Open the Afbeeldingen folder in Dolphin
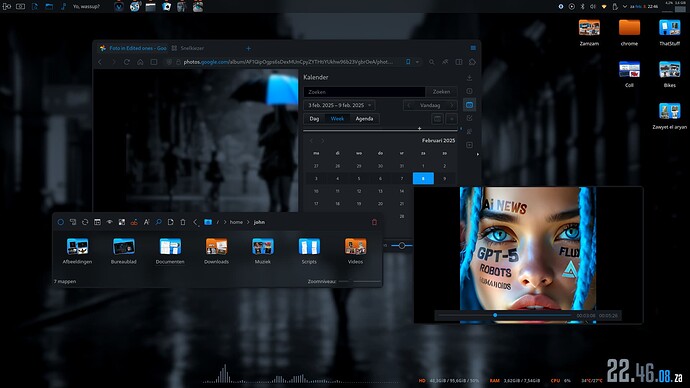Screen dimensions: 690x388 click(x=77, y=251)
